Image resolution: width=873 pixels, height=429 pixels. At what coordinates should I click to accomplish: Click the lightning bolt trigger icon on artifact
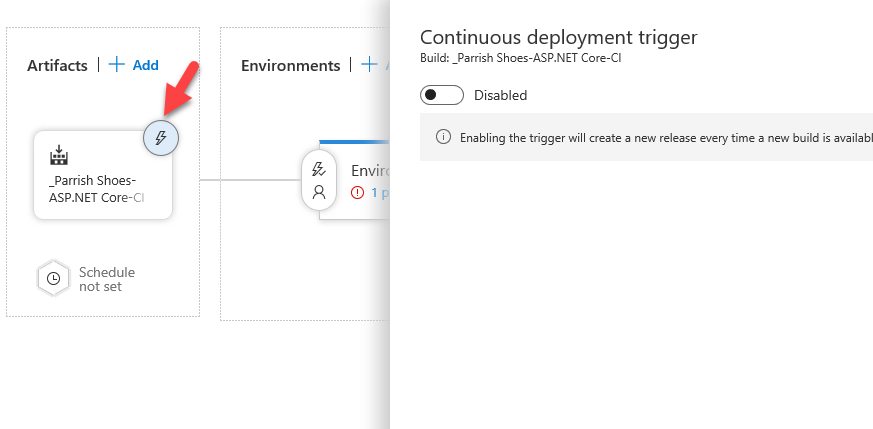[x=160, y=137]
